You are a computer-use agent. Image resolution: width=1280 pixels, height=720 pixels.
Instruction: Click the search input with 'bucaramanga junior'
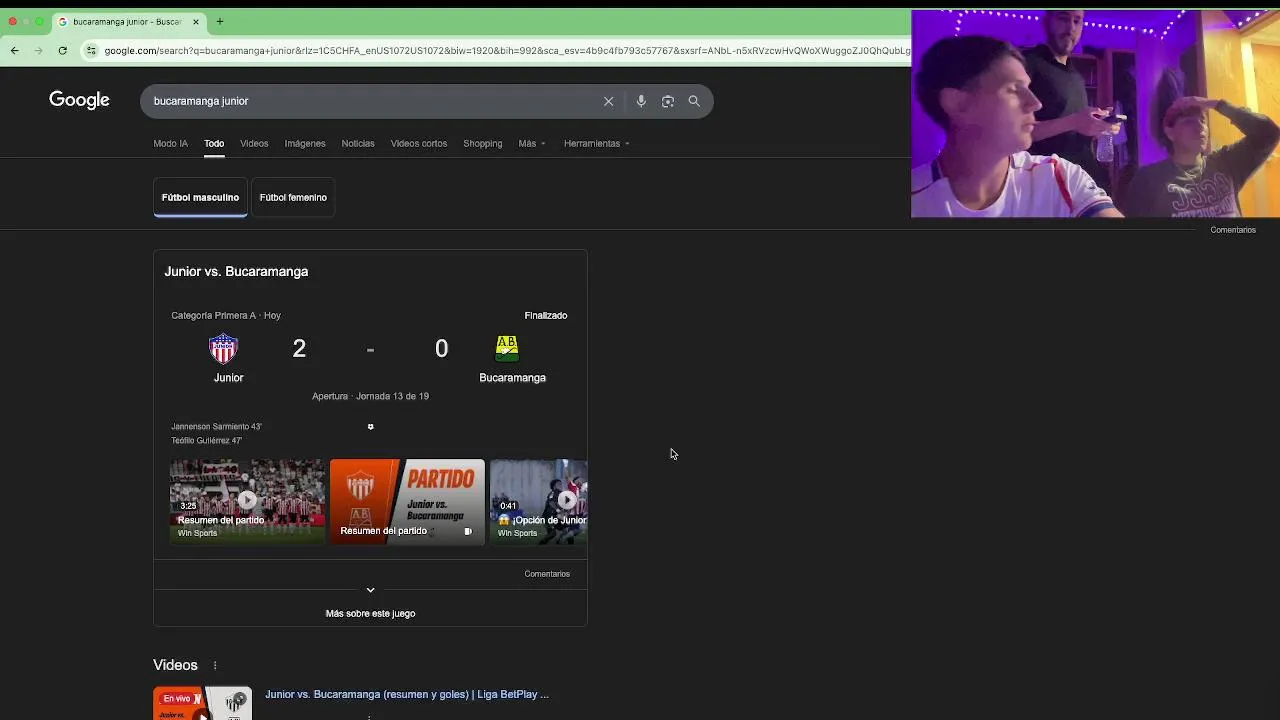[370, 101]
